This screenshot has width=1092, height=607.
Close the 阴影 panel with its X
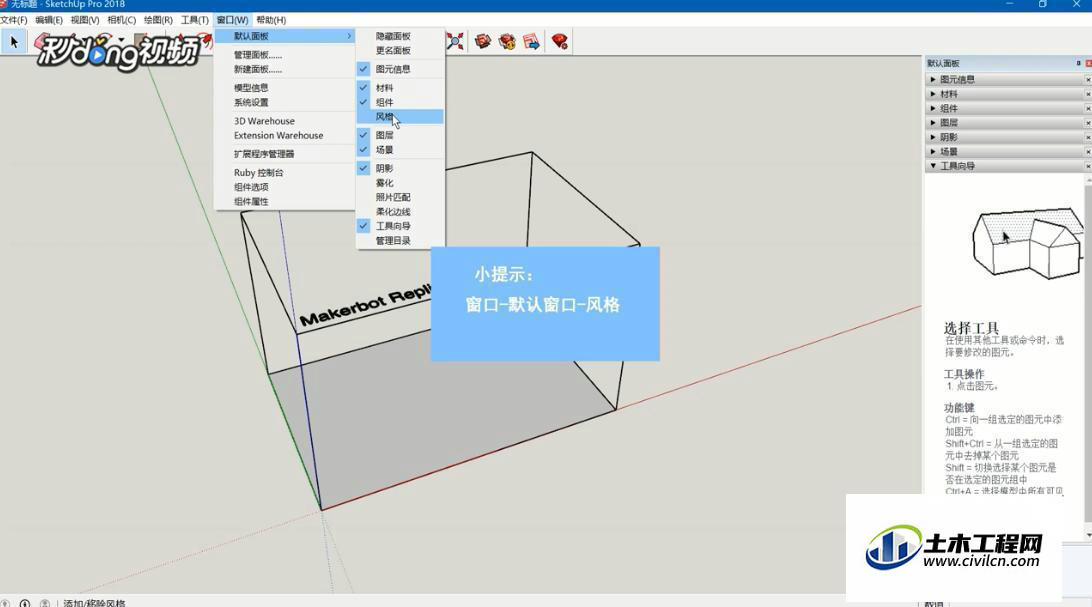click(1088, 137)
